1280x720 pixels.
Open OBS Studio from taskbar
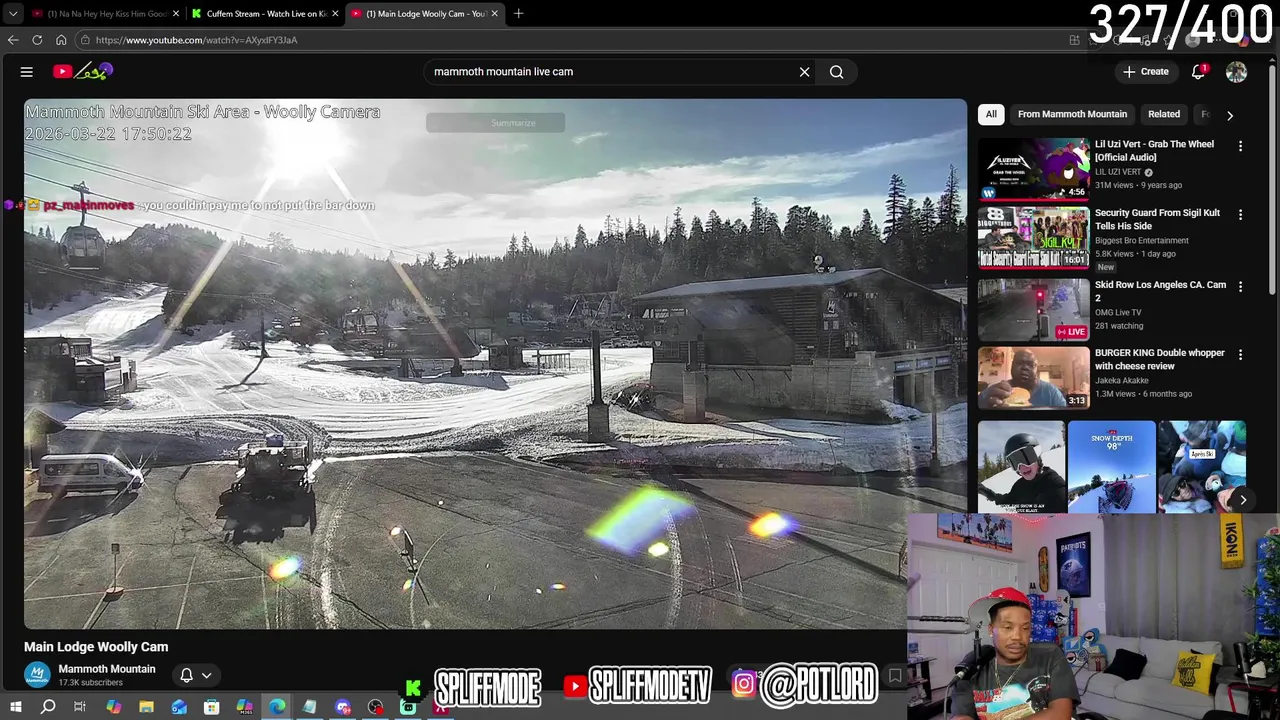pos(375,707)
